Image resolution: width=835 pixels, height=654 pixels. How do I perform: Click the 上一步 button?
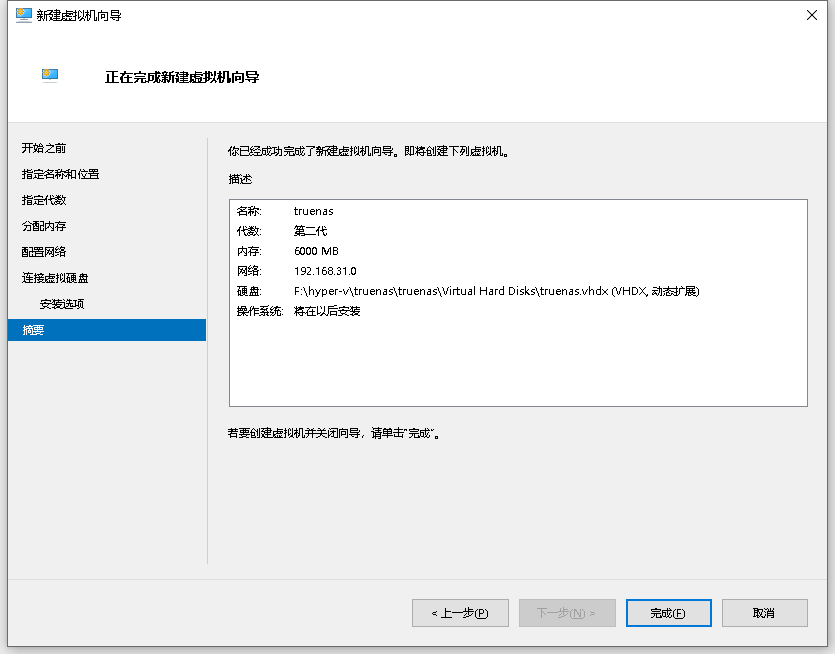460,613
